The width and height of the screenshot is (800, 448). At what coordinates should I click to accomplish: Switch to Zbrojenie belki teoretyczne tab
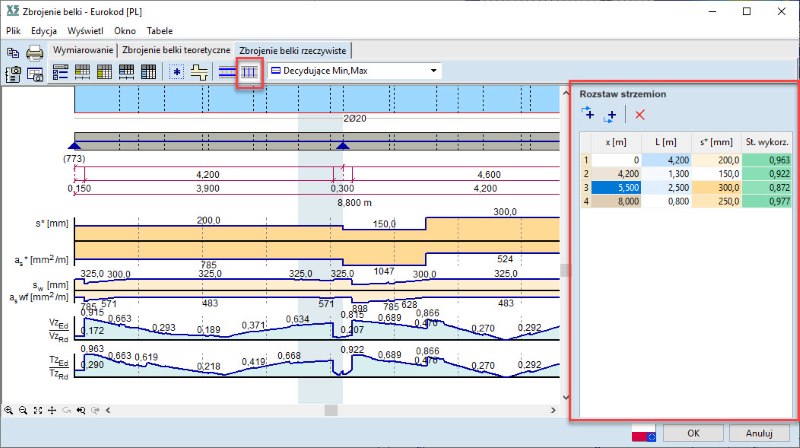tap(176, 50)
